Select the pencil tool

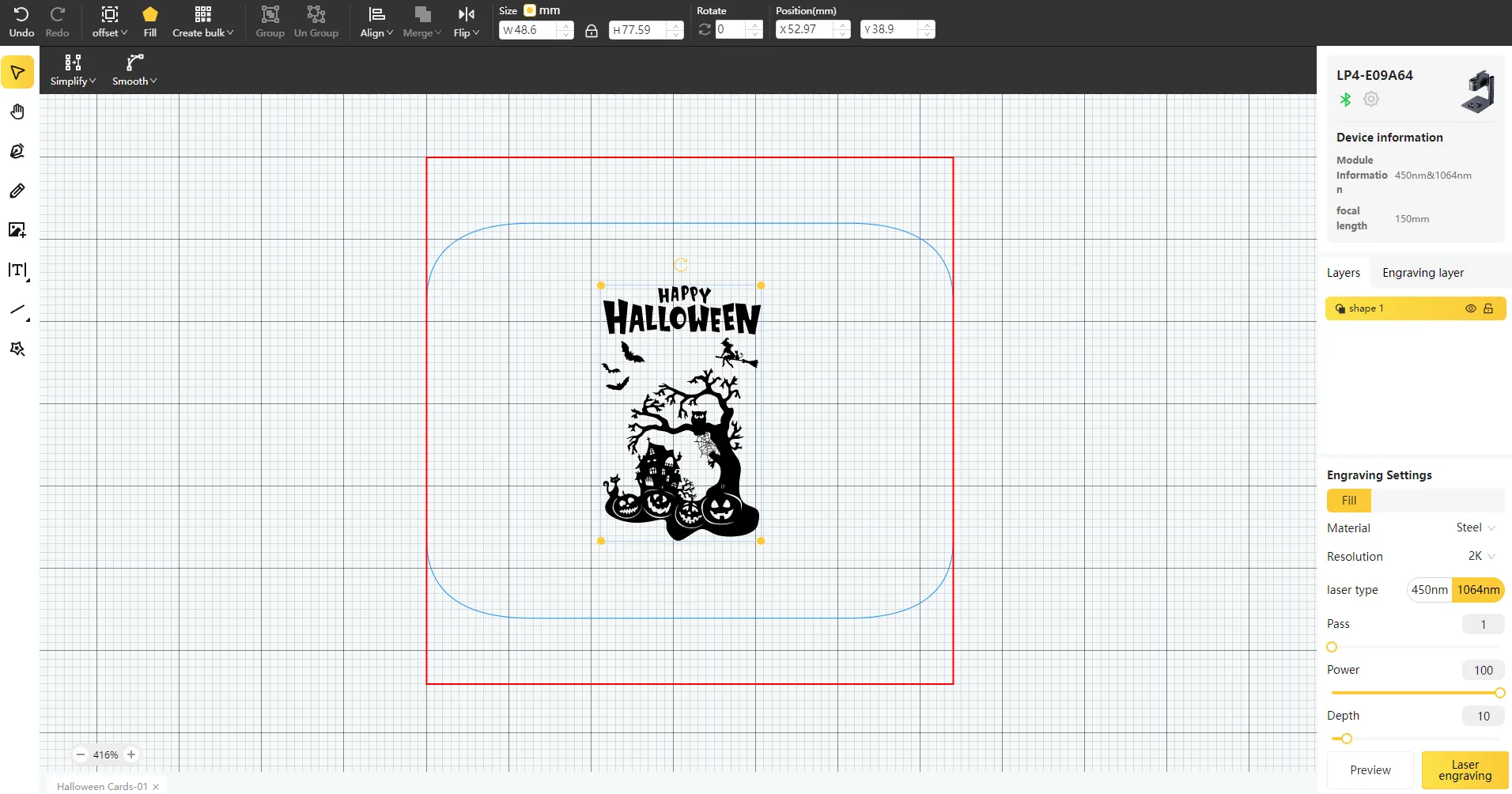(17, 191)
